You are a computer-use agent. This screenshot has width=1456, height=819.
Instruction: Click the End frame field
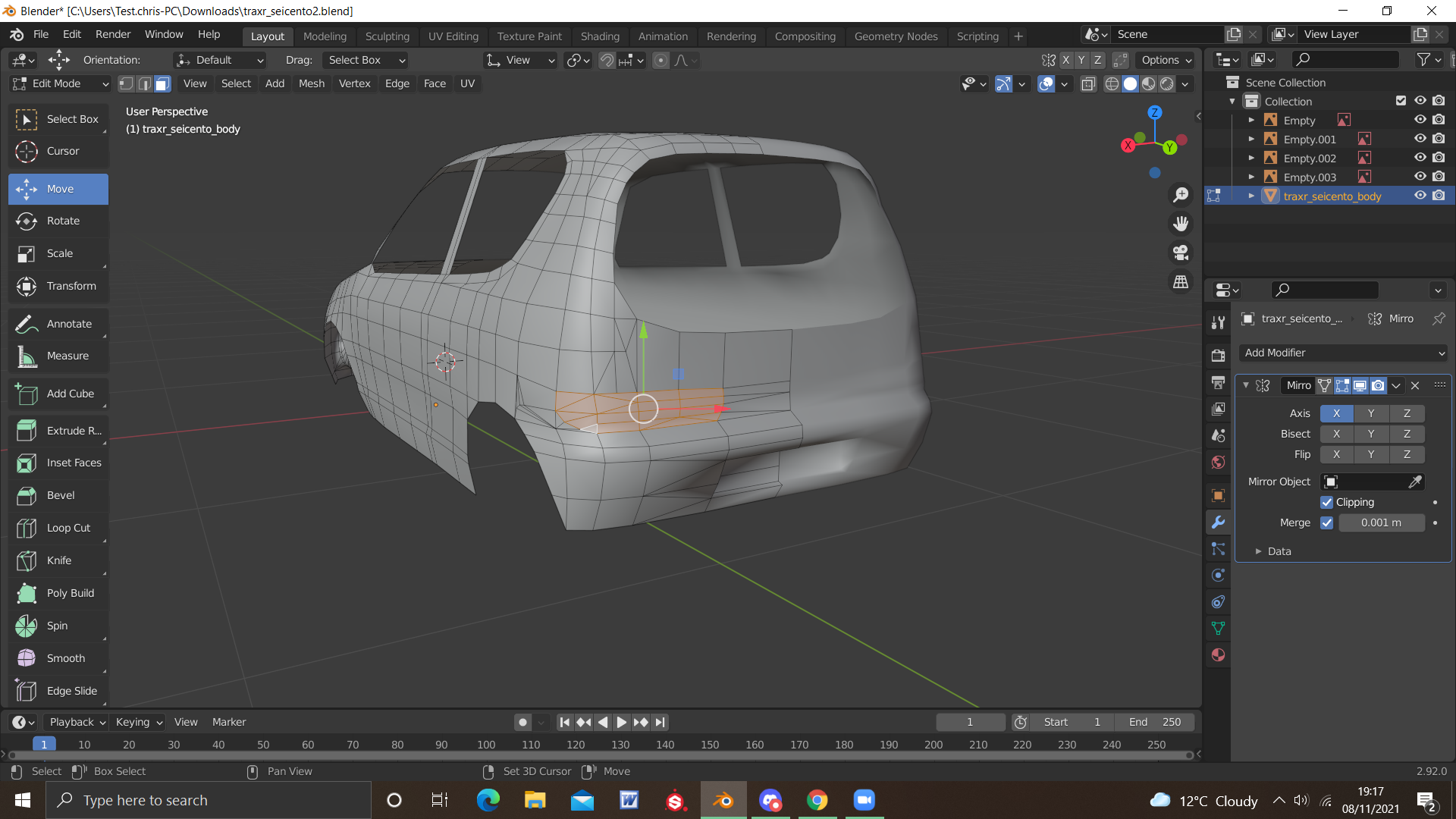click(x=1154, y=722)
